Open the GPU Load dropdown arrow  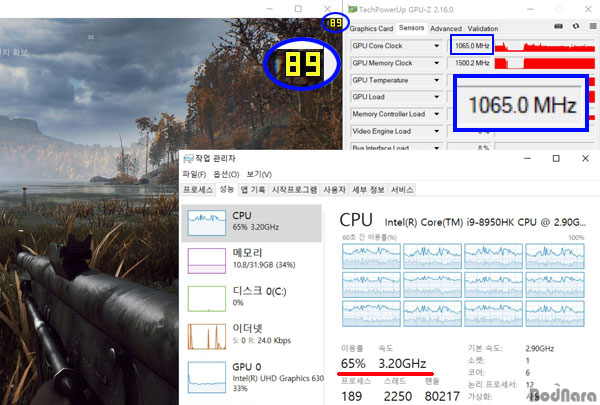click(436, 97)
